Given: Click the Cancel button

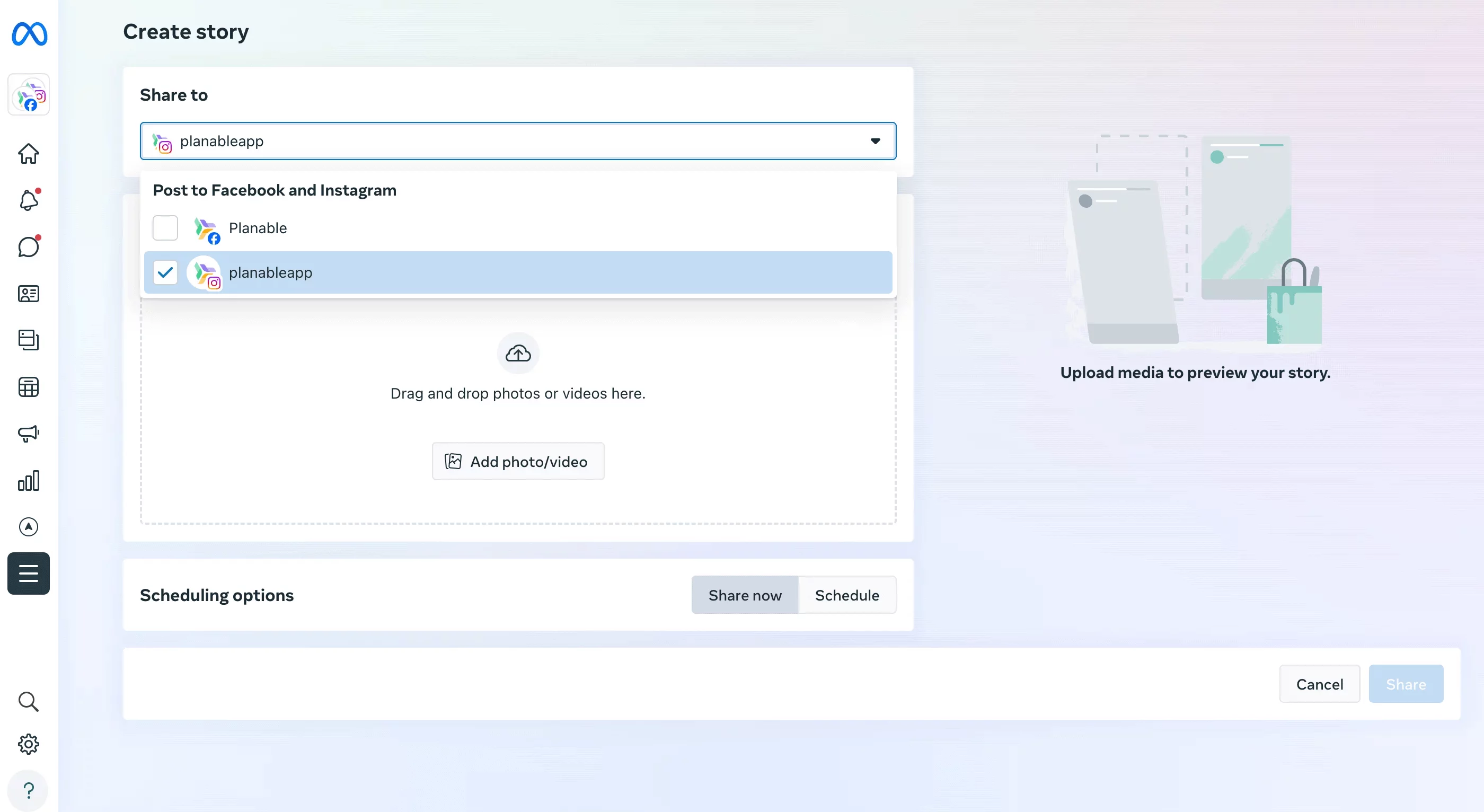Looking at the screenshot, I should [x=1319, y=684].
